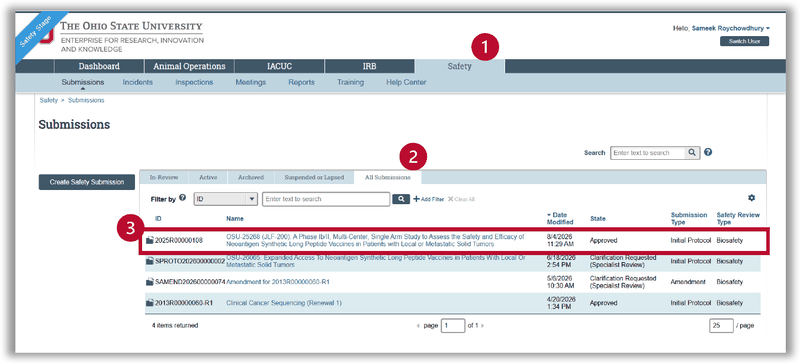Sort by Date Modified column header
The height and width of the screenshot is (364, 800).
tap(560, 219)
